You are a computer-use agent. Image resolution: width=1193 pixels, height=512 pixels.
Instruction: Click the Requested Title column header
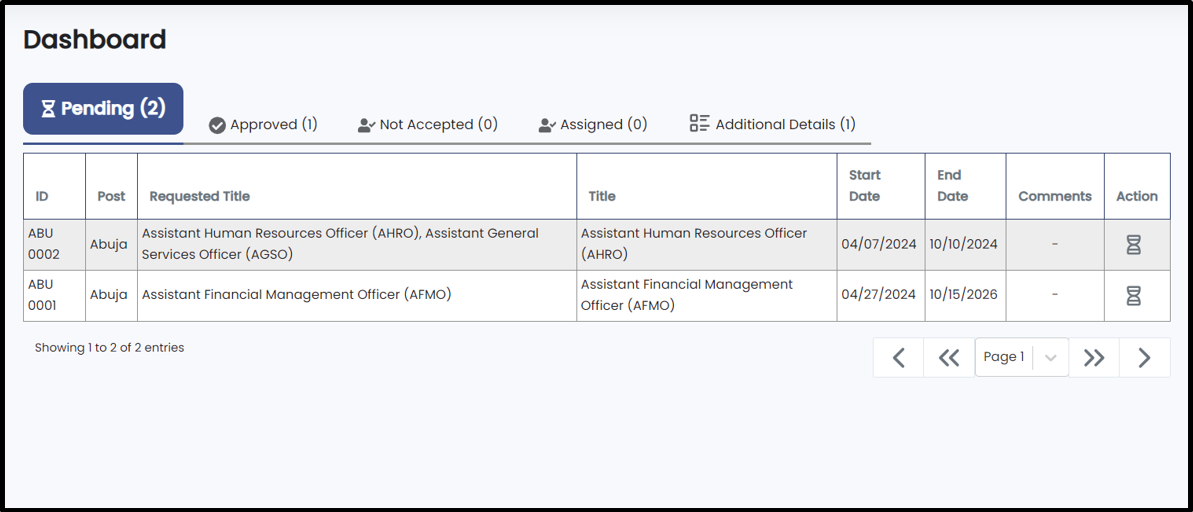point(199,196)
